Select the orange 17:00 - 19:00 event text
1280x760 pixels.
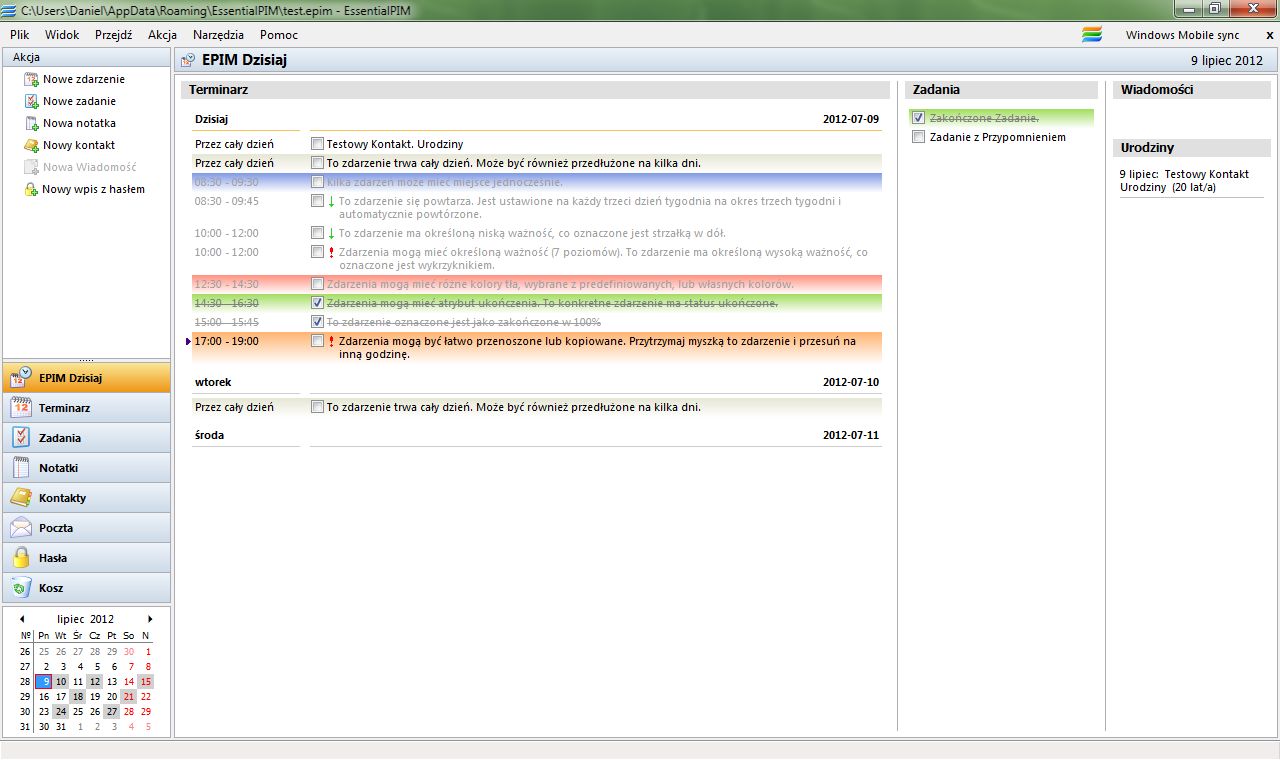pyautogui.click(x=597, y=347)
